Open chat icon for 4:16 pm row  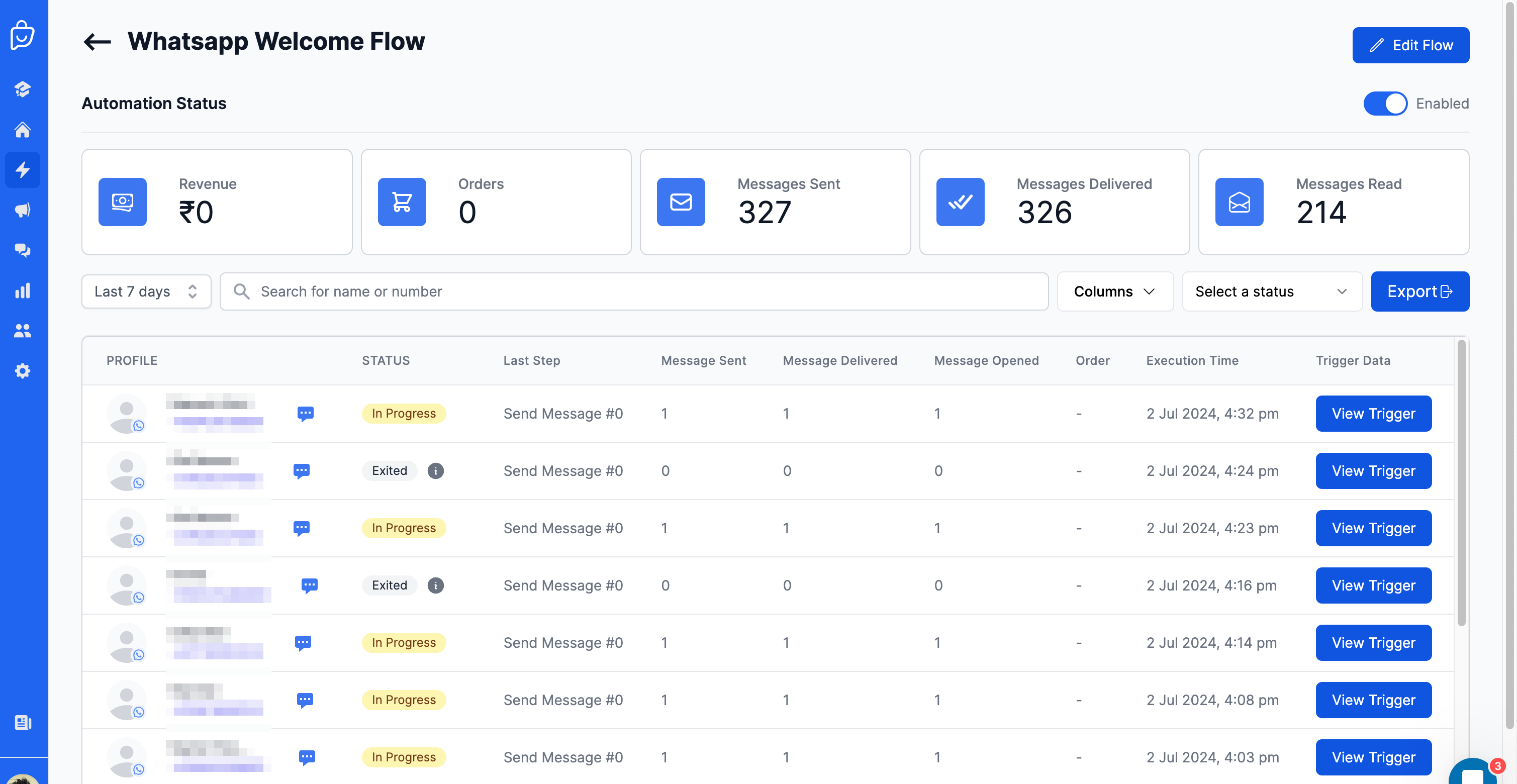[309, 585]
